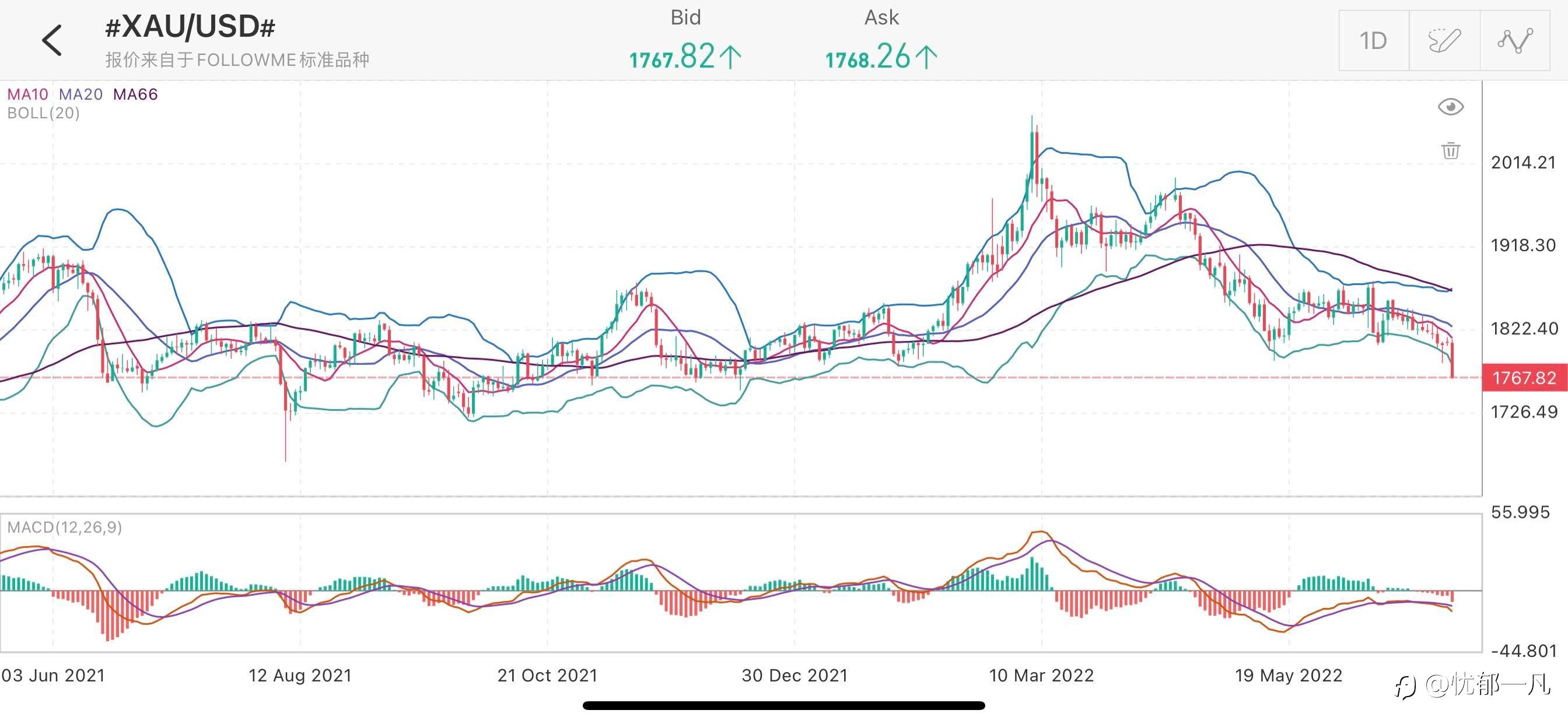
Task: Tap the Bid price 1767.82
Action: point(685,57)
